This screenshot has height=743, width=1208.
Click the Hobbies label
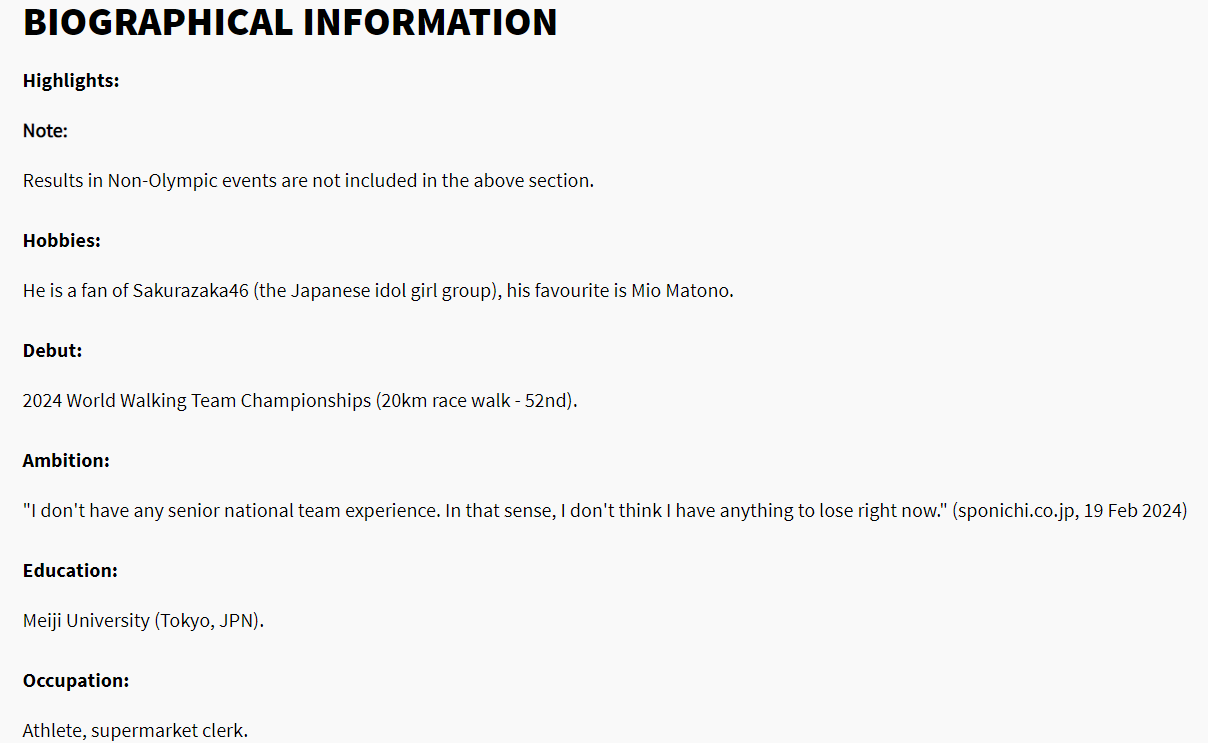62,241
